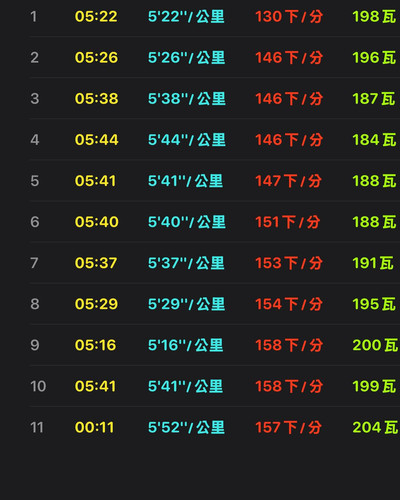Select power value 199瓦
This screenshot has height=500, width=400.
374,386
